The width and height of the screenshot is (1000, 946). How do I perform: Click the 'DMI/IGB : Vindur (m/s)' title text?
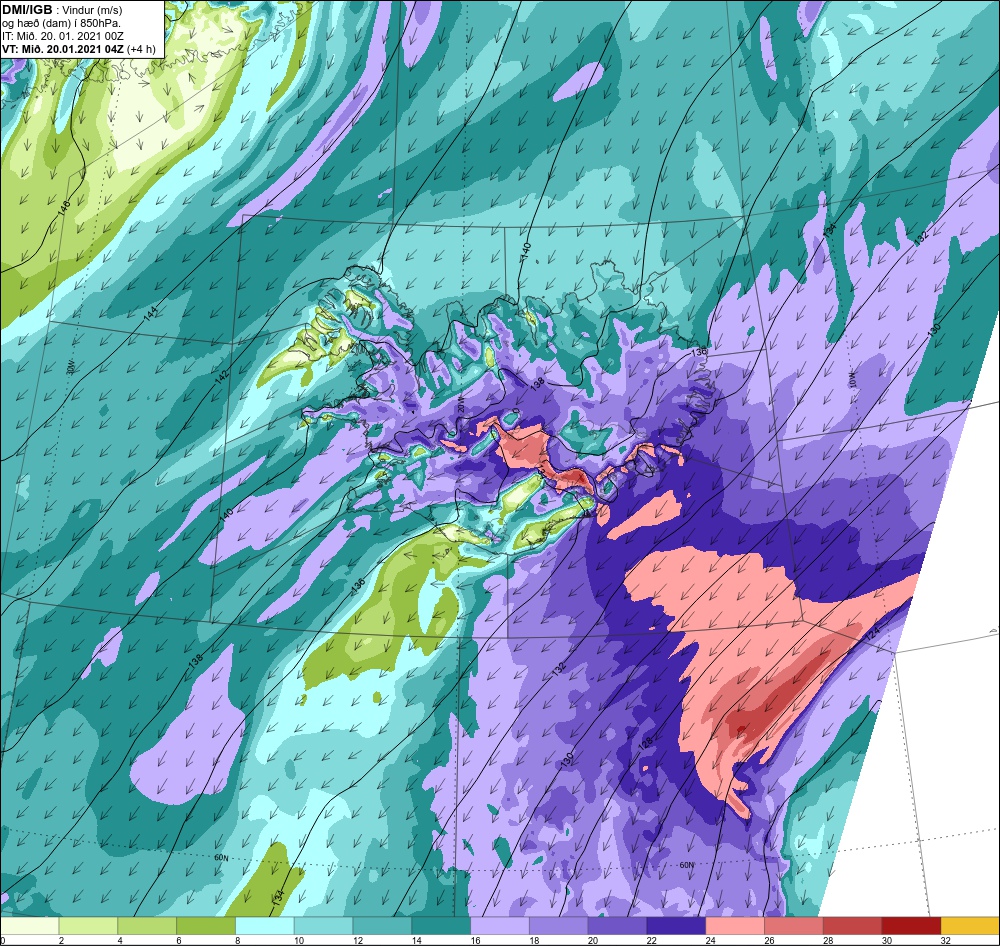tap(62, 10)
